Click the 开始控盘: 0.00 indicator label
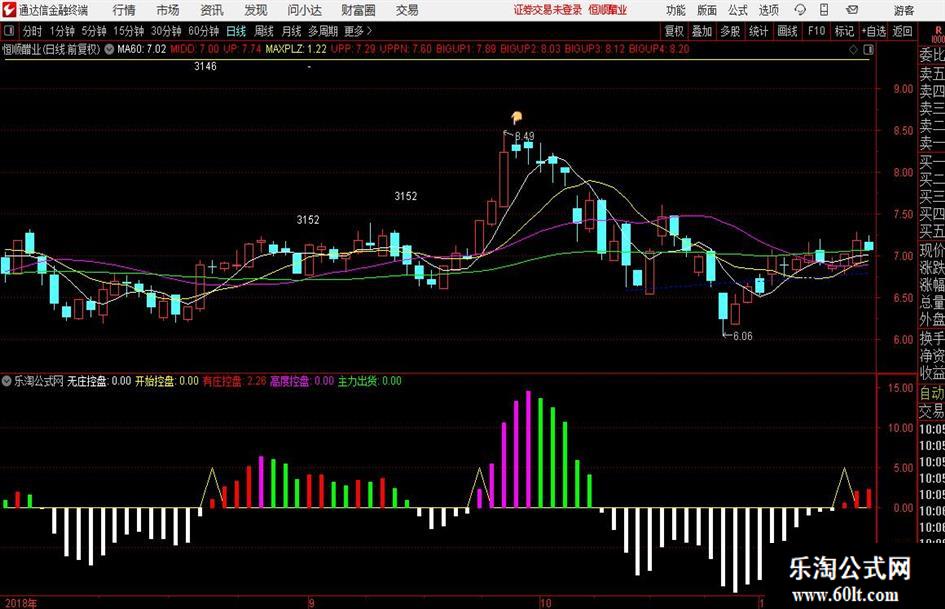 click(x=166, y=381)
